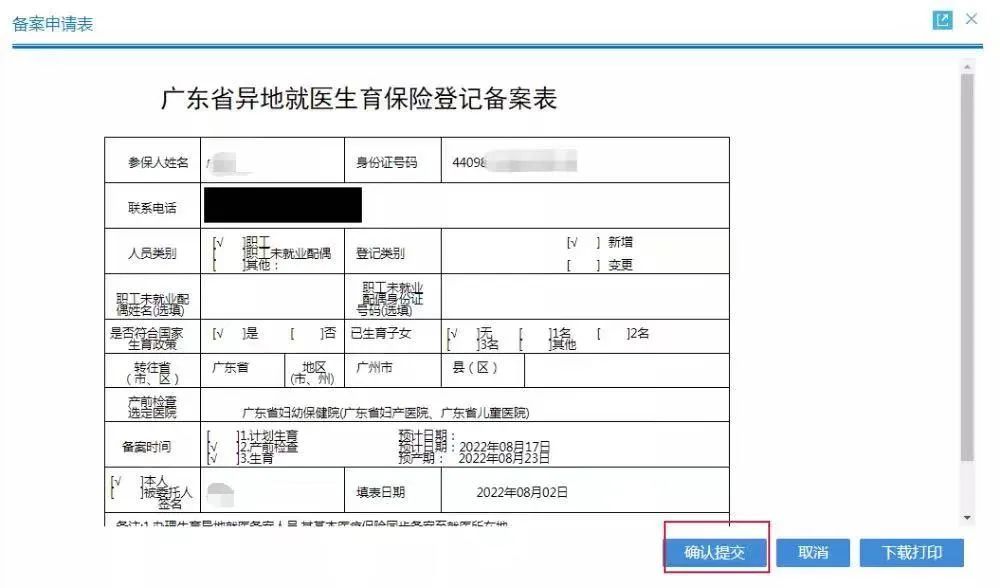Screen dimensions: 1000x588
Task: Toggle the 是 checkbox for 生育政策
Action: [x=226, y=333]
